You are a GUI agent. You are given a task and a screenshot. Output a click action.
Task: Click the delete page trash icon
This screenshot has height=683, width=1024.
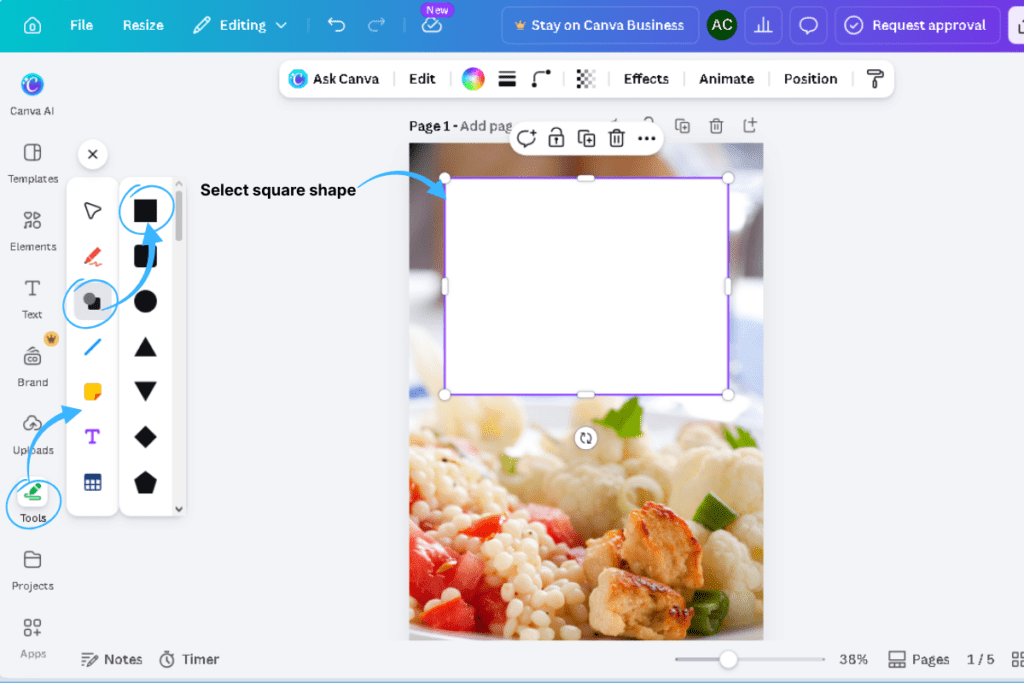[x=716, y=125]
